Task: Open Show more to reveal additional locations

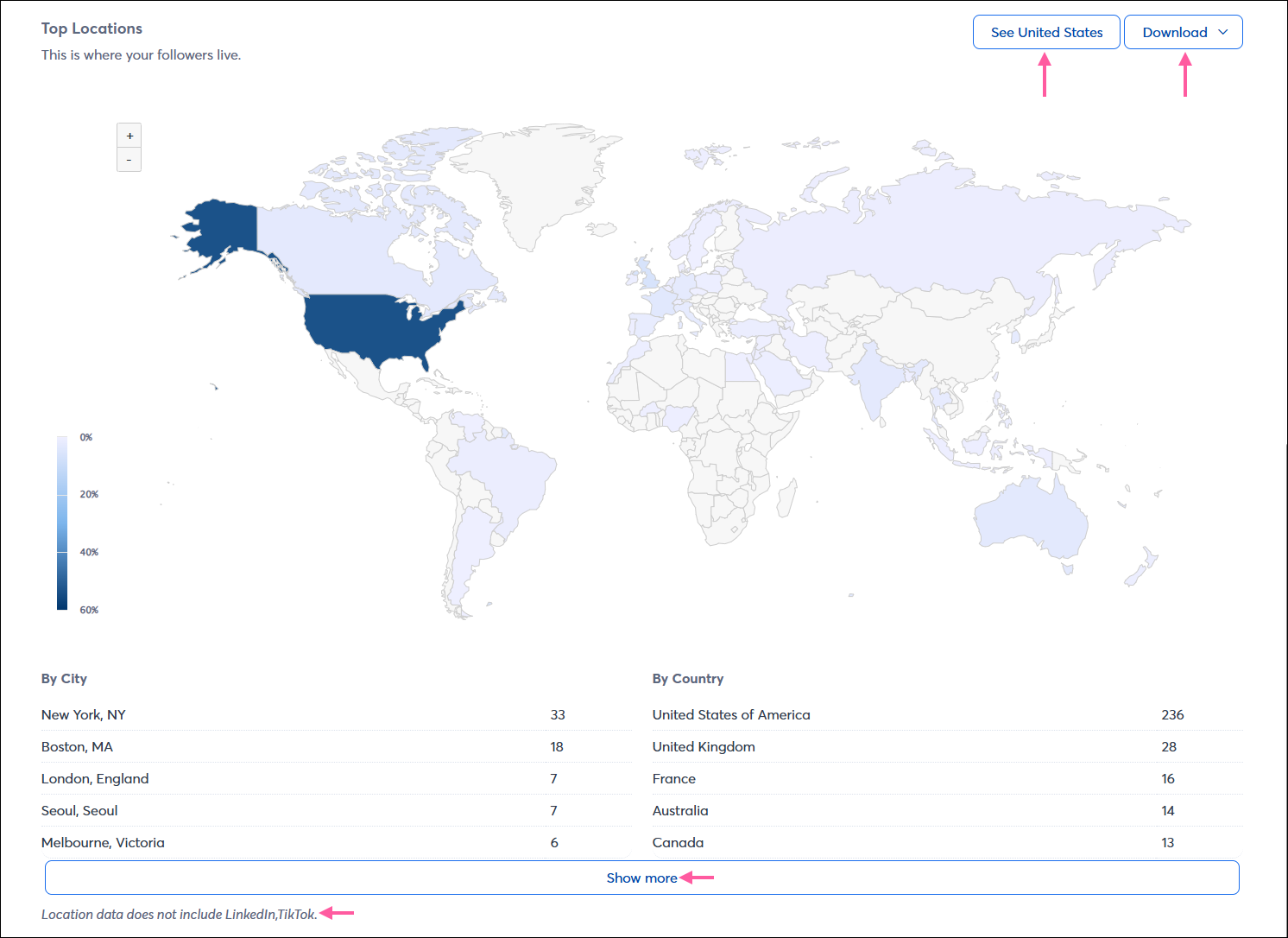Action: (x=641, y=878)
